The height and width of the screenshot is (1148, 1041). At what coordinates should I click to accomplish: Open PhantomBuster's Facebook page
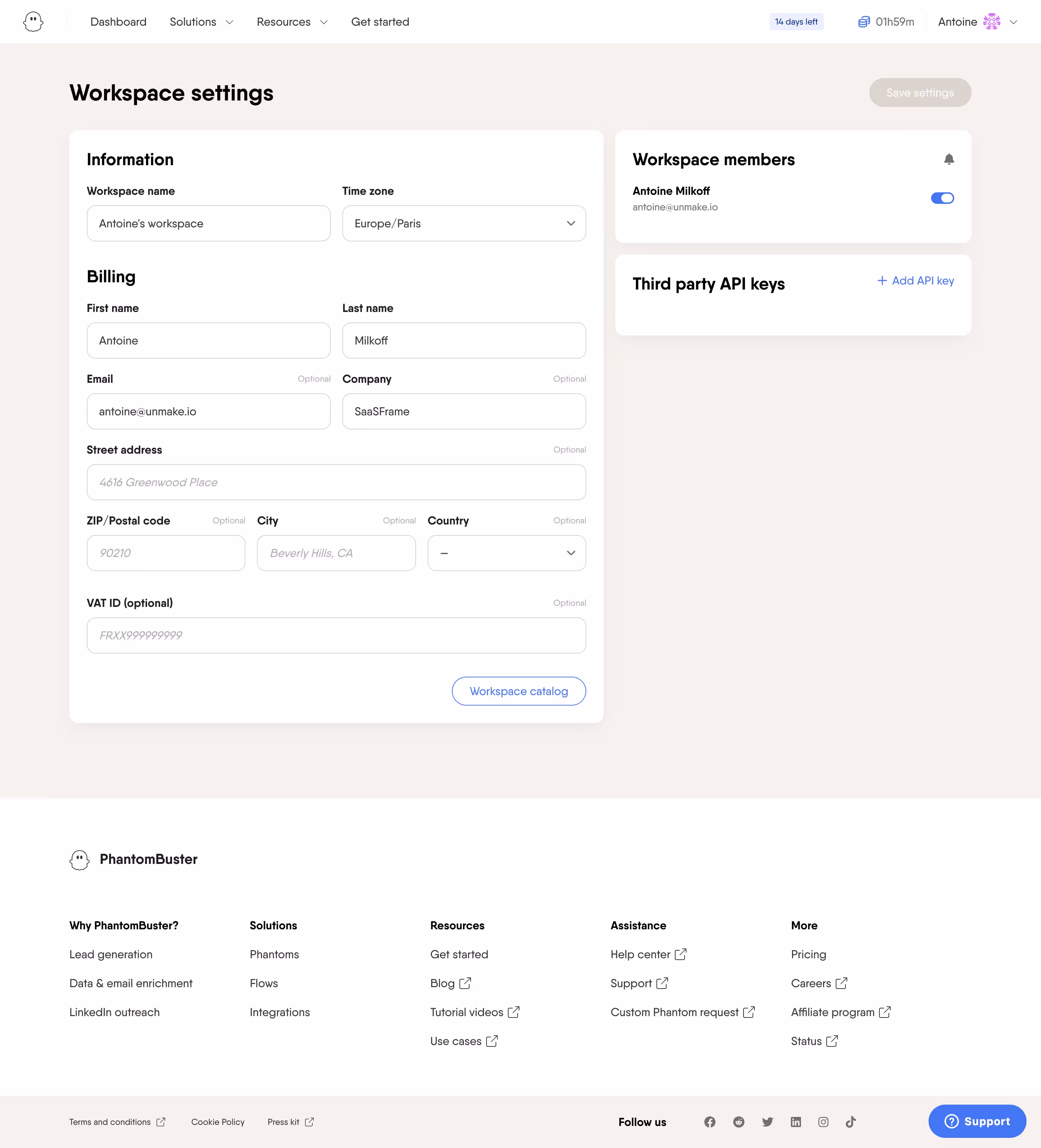(710, 1122)
